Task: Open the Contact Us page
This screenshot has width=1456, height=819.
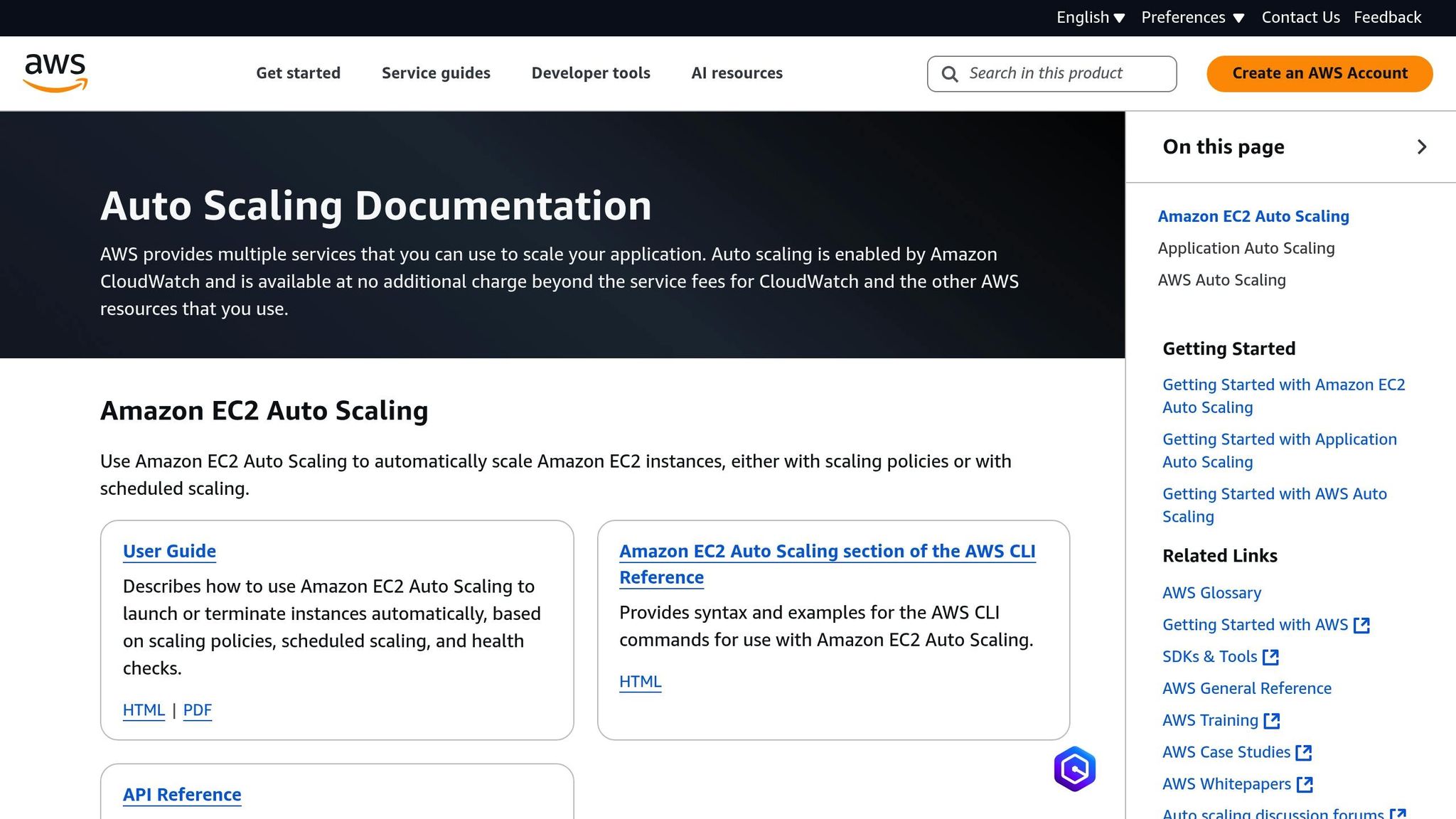Action: [x=1300, y=17]
